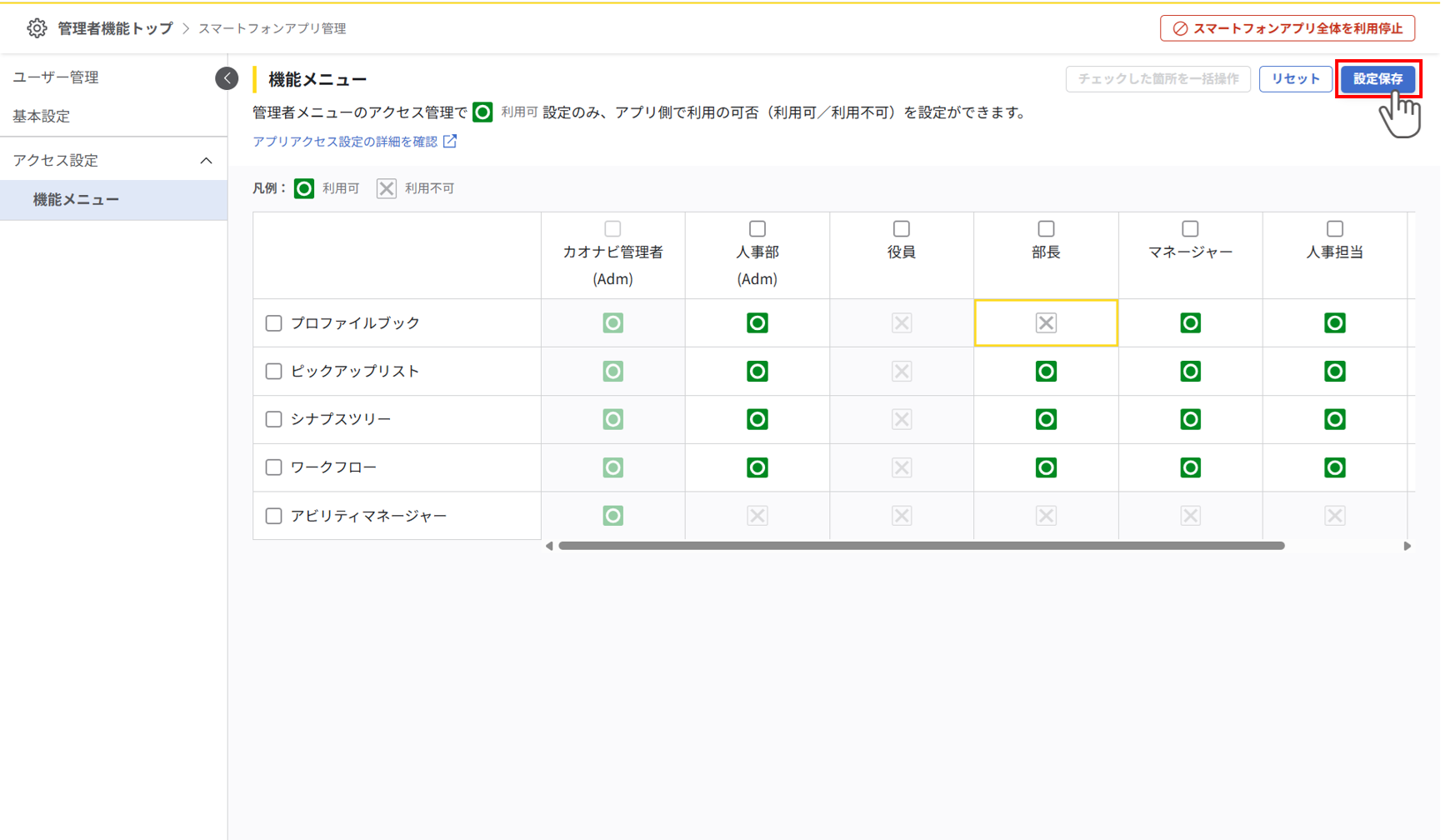Navigate to 管理者機能トップ in the breadcrumb
1445x840 pixels.
click(115, 27)
